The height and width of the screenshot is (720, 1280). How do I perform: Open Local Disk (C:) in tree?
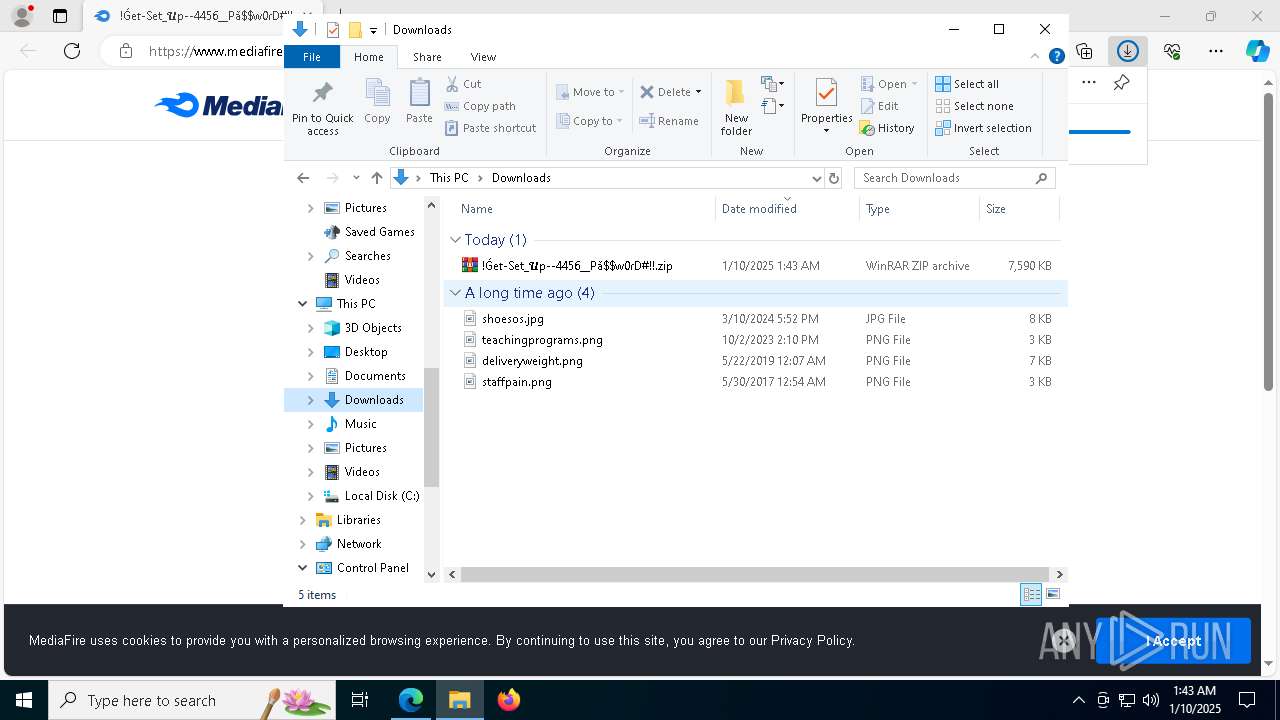point(381,496)
